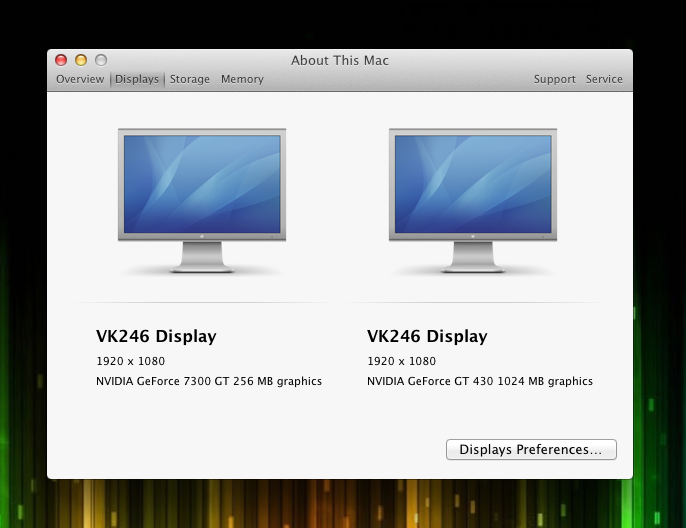Click the left monitor image for the GeForce 7300 GT display

[202, 200]
